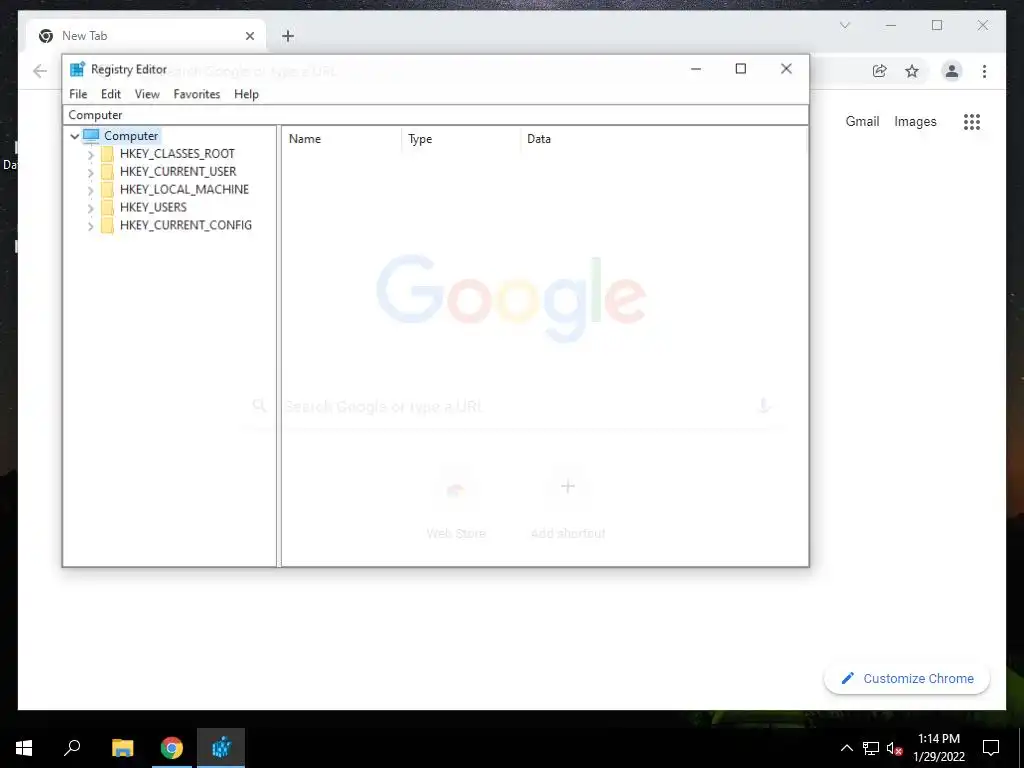The image size is (1024, 768).
Task: Open the taskbar clock and date
Action: pyautogui.click(x=939, y=748)
